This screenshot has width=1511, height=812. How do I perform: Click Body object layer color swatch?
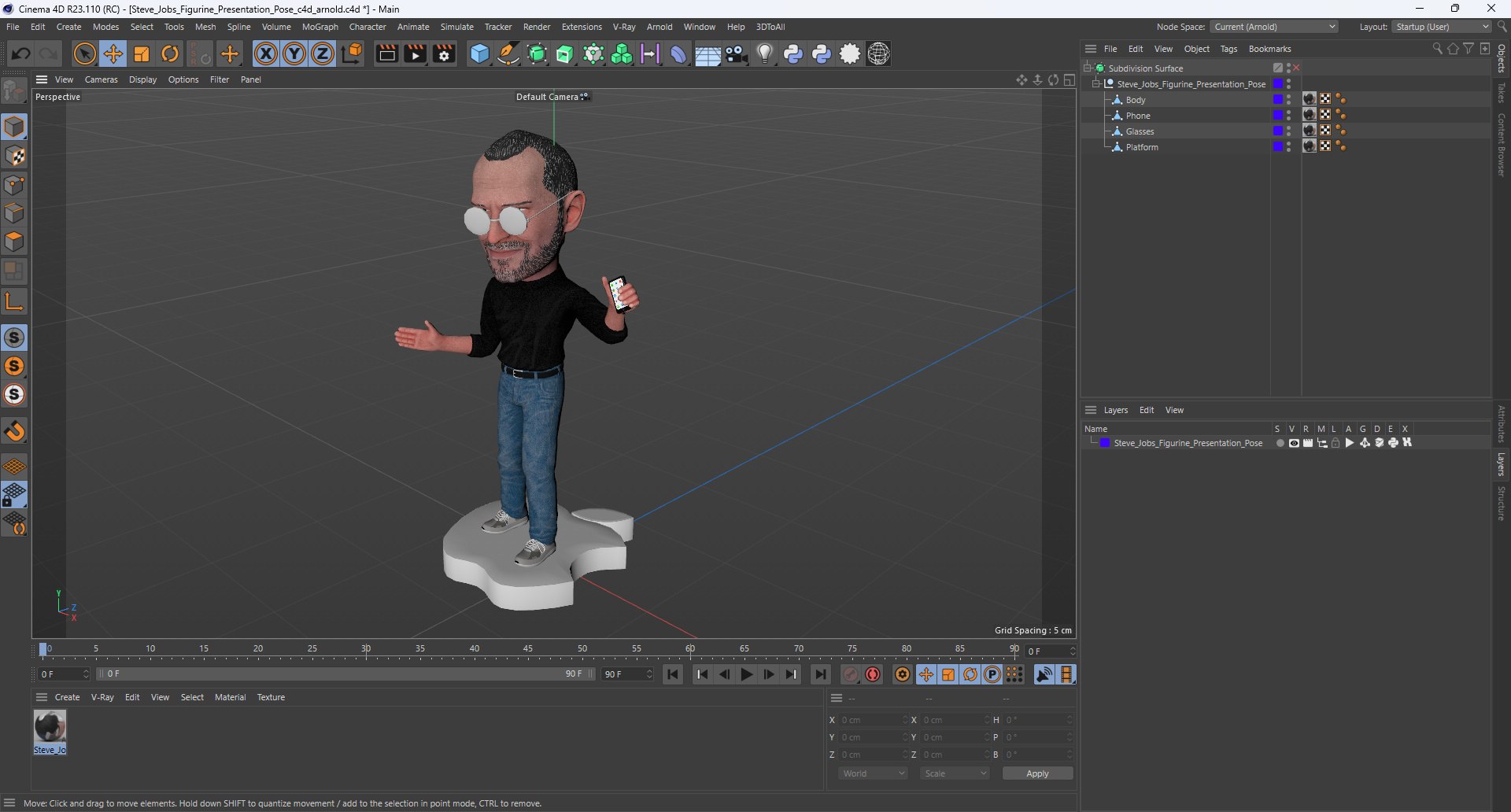pos(1278,100)
